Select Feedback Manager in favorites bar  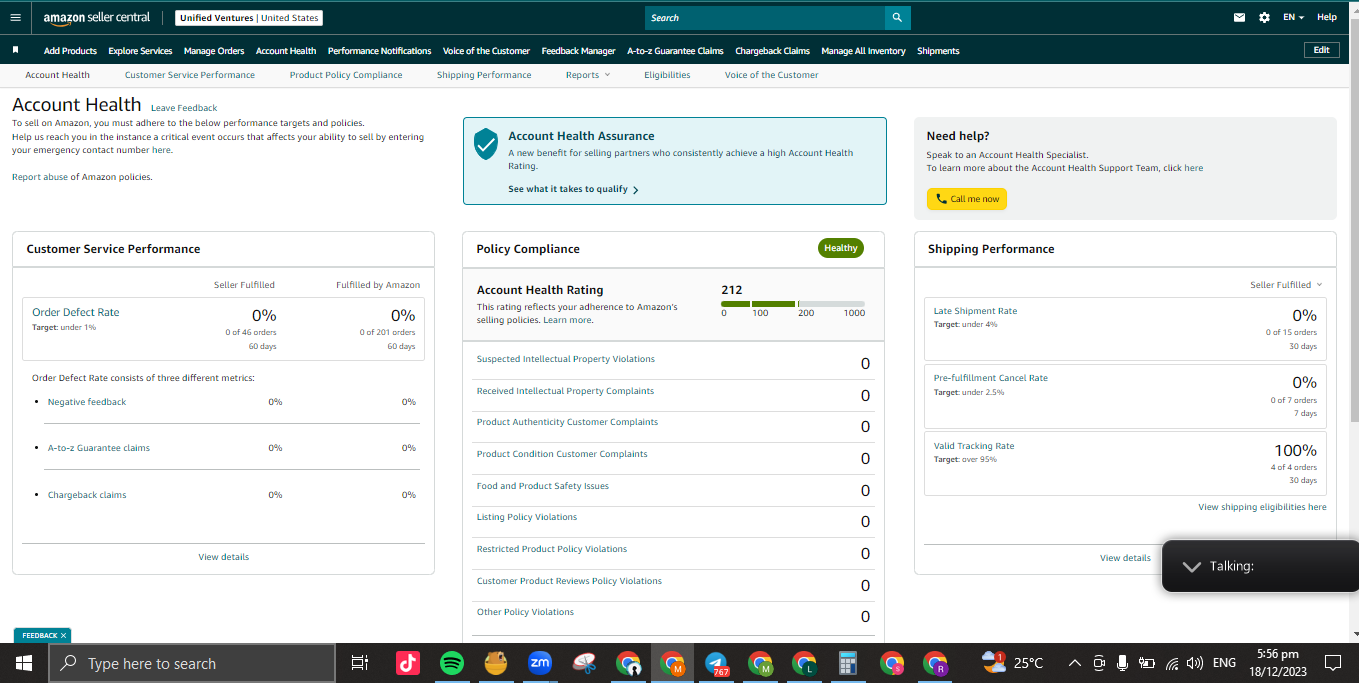coord(578,51)
